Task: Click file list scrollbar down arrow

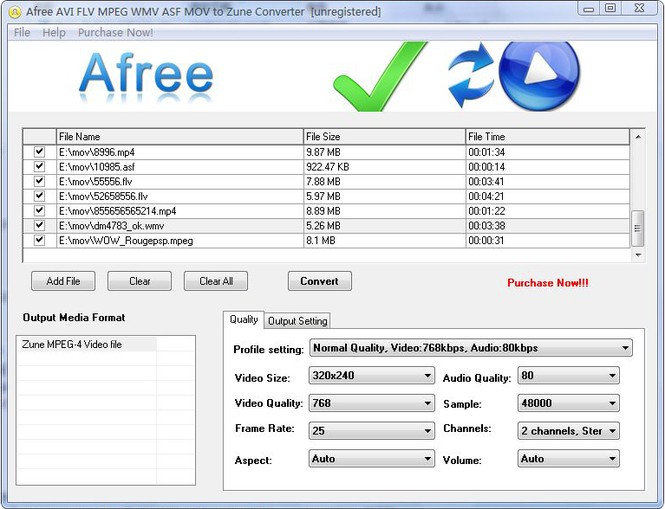Action: 638,255
